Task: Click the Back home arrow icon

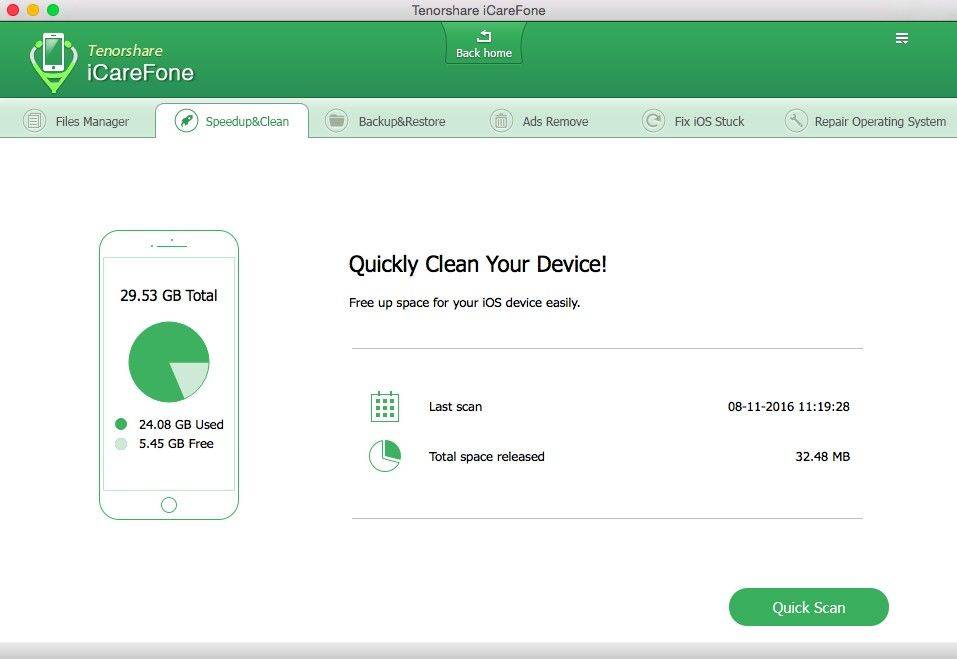Action: pos(484,37)
